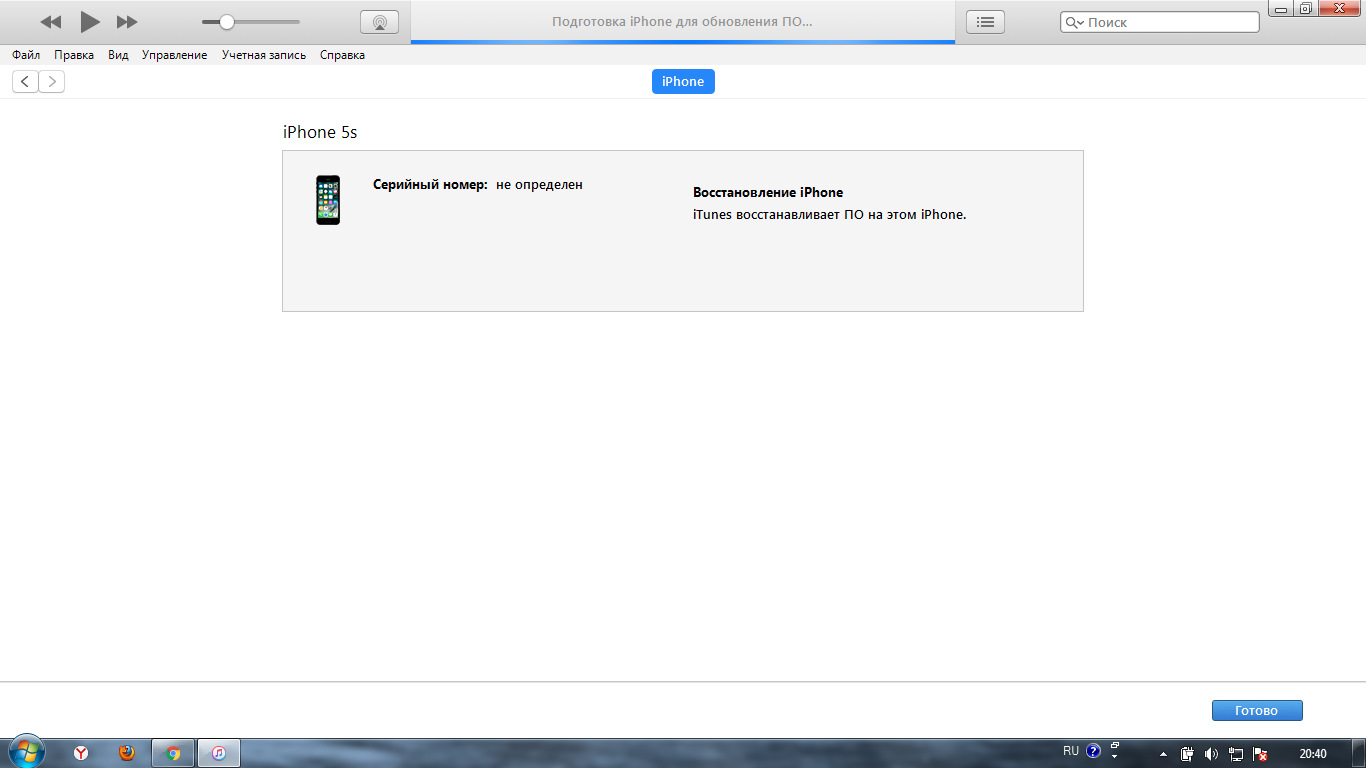Image resolution: width=1366 pixels, height=768 pixels.
Task: Open the AirPlay output selector
Action: 379,22
